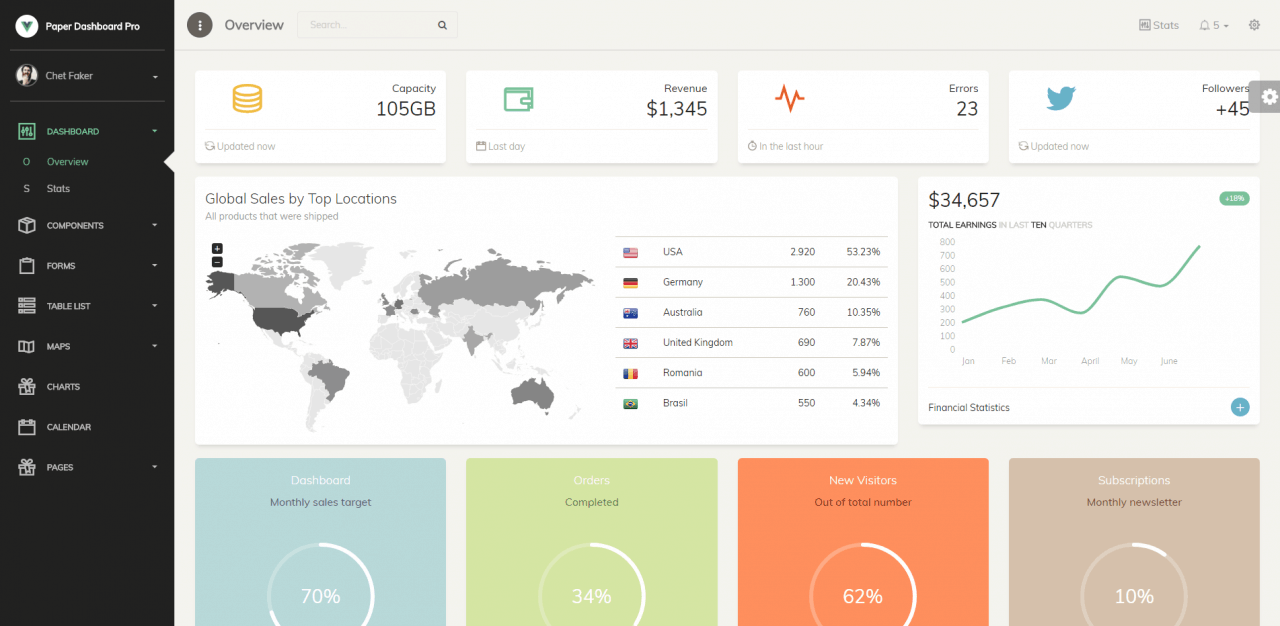The height and width of the screenshot is (626, 1280).
Task: Click the Paper Dashboard Pro title link
Action: click(93, 26)
